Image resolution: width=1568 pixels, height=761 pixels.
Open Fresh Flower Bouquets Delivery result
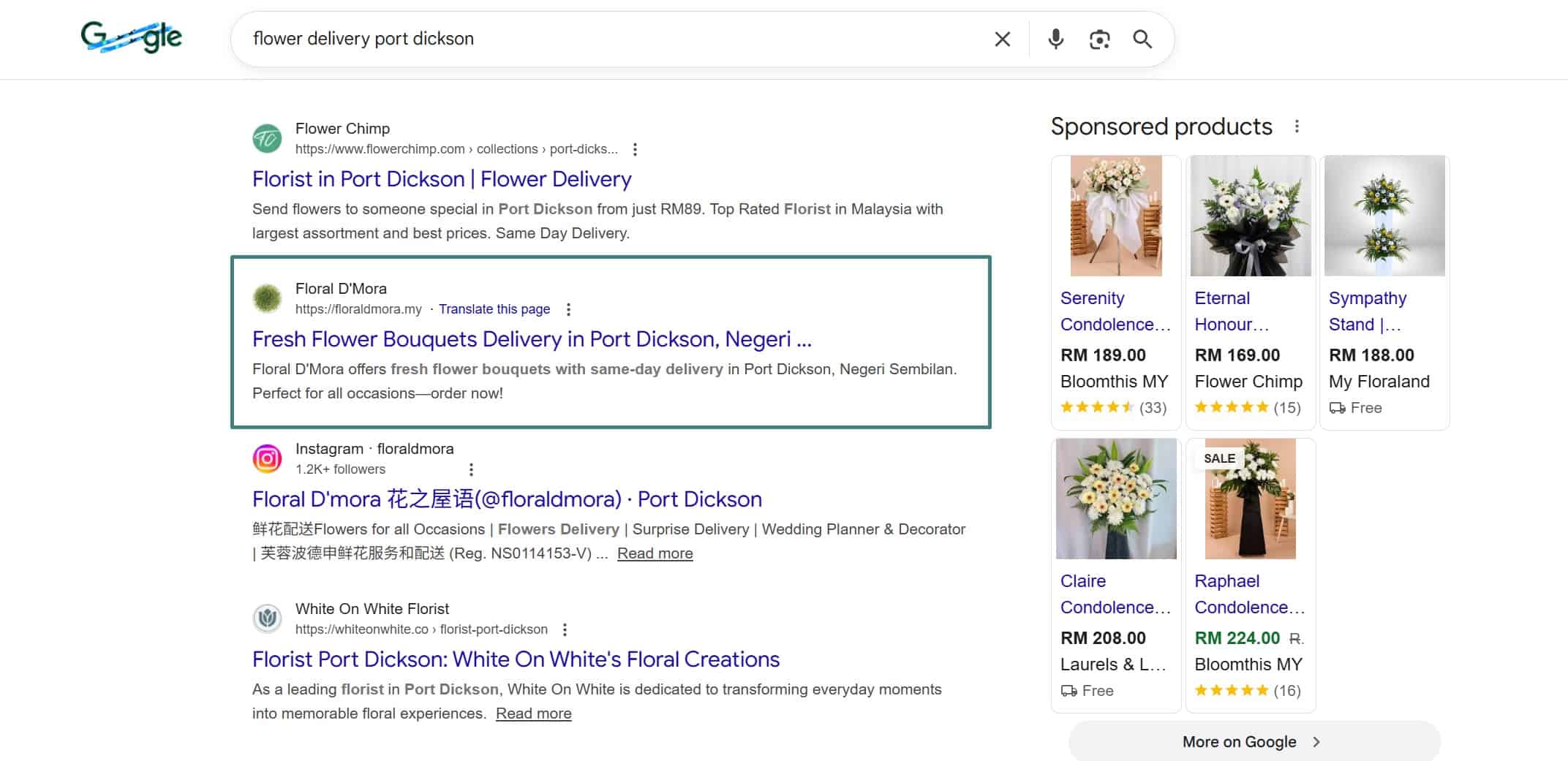pyautogui.click(x=532, y=339)
